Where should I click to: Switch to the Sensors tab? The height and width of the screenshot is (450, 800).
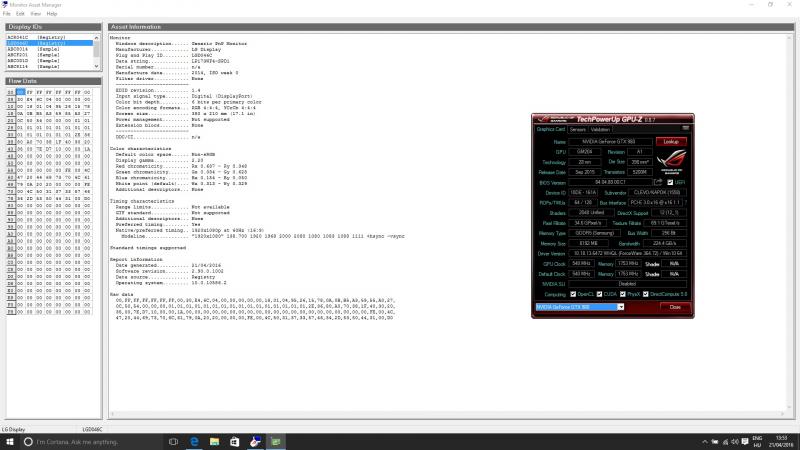578,129
